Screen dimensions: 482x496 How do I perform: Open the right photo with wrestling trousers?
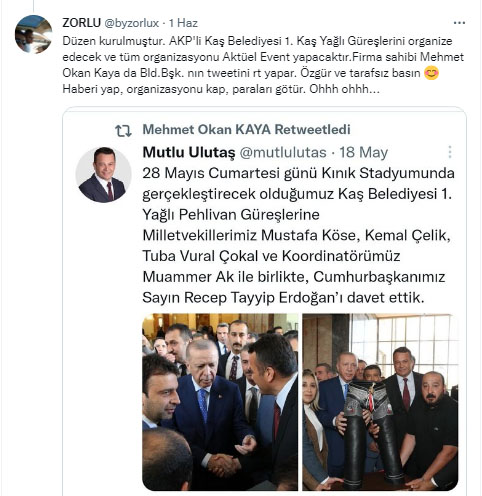pyautogui.click(x=380, y=402)
